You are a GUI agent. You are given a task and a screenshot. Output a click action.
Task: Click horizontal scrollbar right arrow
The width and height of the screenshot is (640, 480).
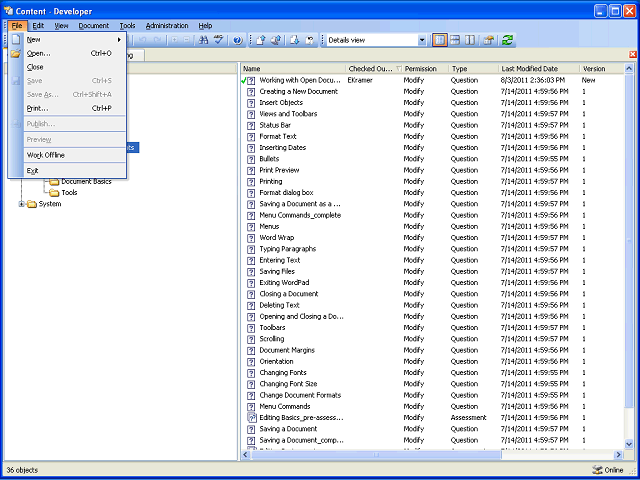click(619, 455)
